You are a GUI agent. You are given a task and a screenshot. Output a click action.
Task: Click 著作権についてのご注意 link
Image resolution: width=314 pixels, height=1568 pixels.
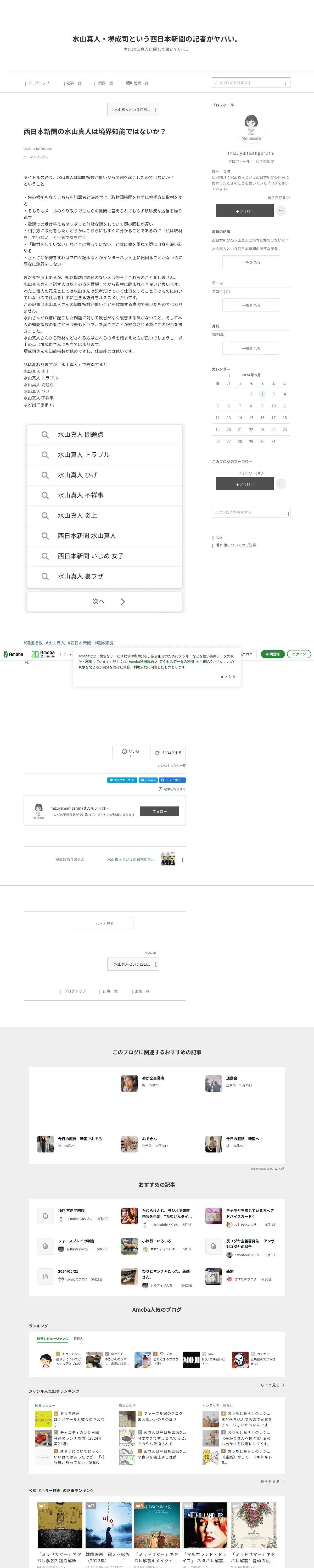[x=234, y=545]
